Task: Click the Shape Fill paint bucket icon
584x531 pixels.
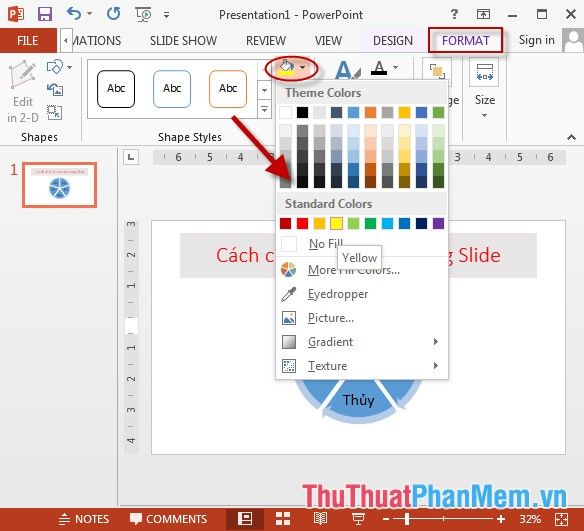Action: coord(286,67)
